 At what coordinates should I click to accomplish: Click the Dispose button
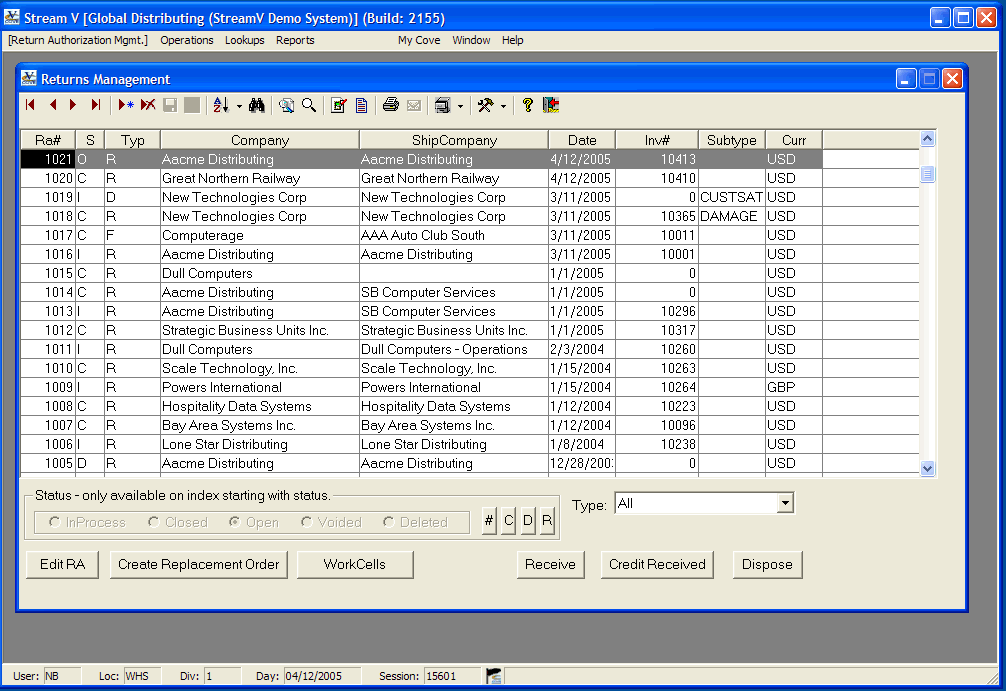[x=767, y=565]
